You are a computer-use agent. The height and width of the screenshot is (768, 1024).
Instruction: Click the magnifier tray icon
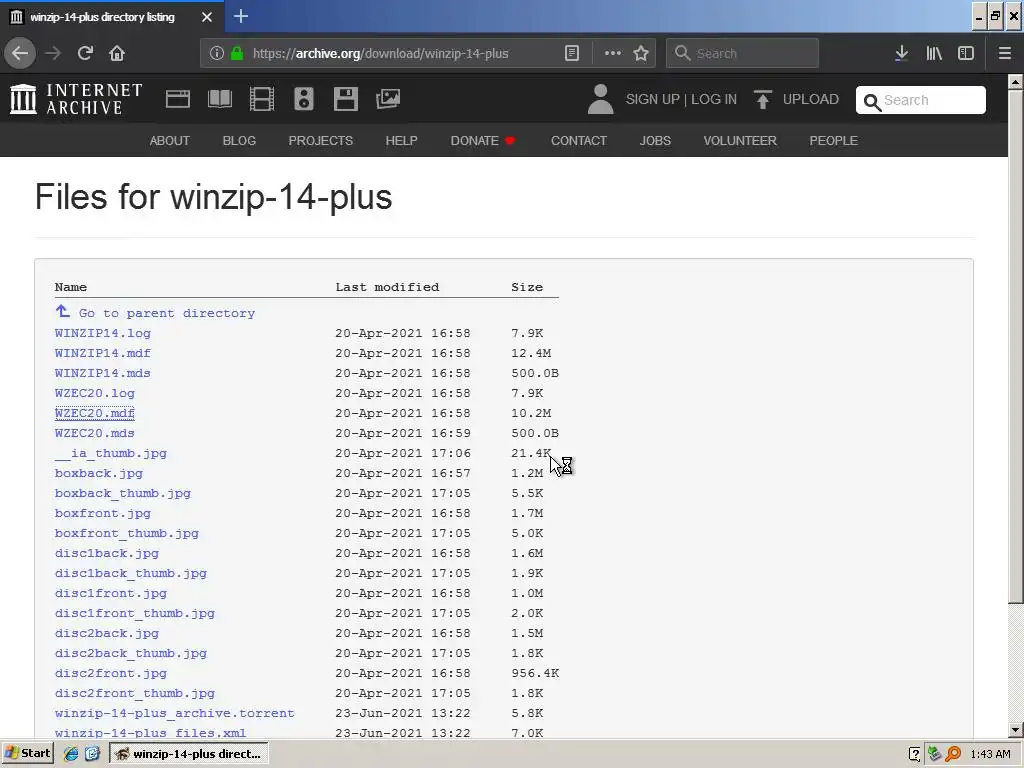pyautogui.click(x=953, y=754)
